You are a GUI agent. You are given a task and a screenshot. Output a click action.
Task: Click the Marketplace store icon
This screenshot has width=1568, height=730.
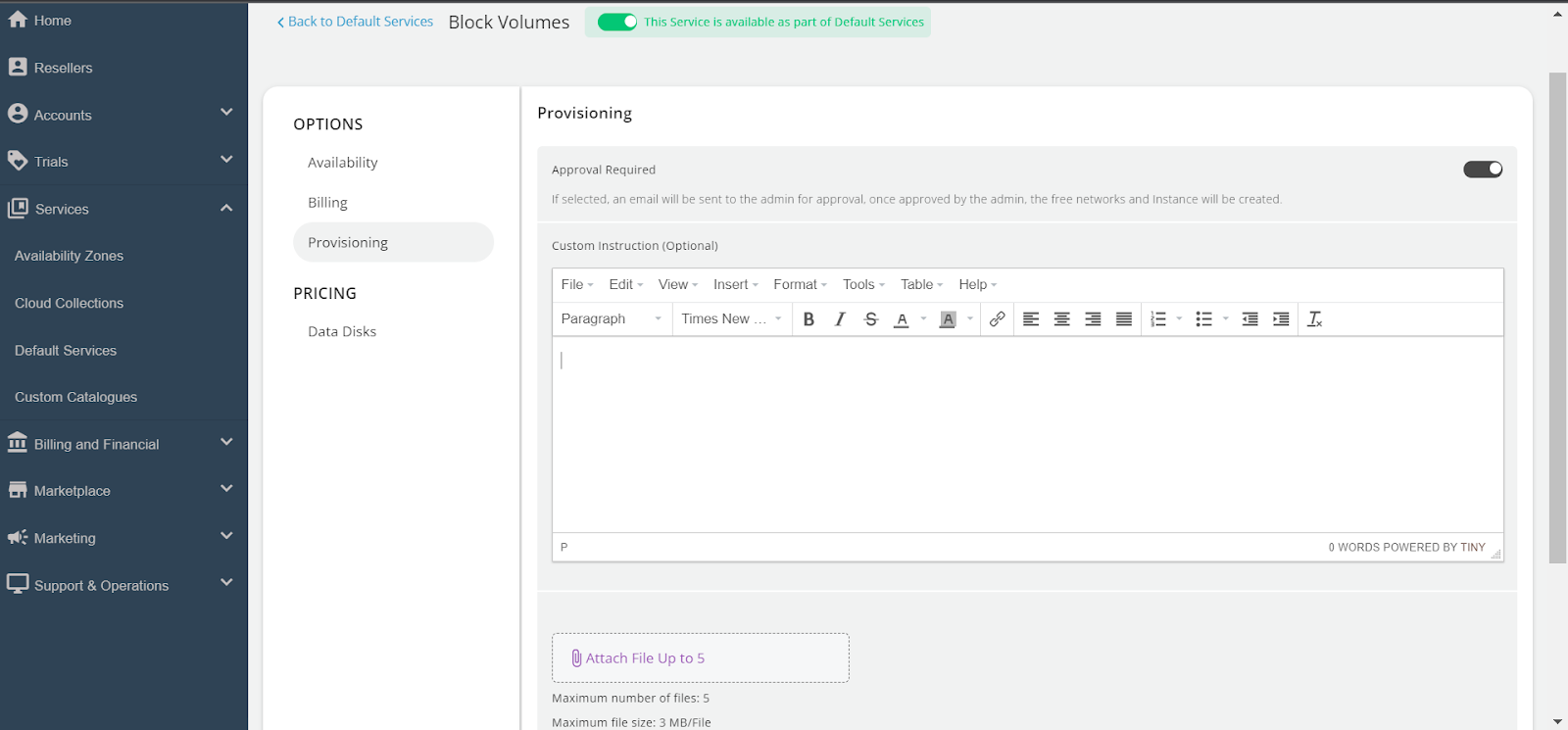pos(18,490)
